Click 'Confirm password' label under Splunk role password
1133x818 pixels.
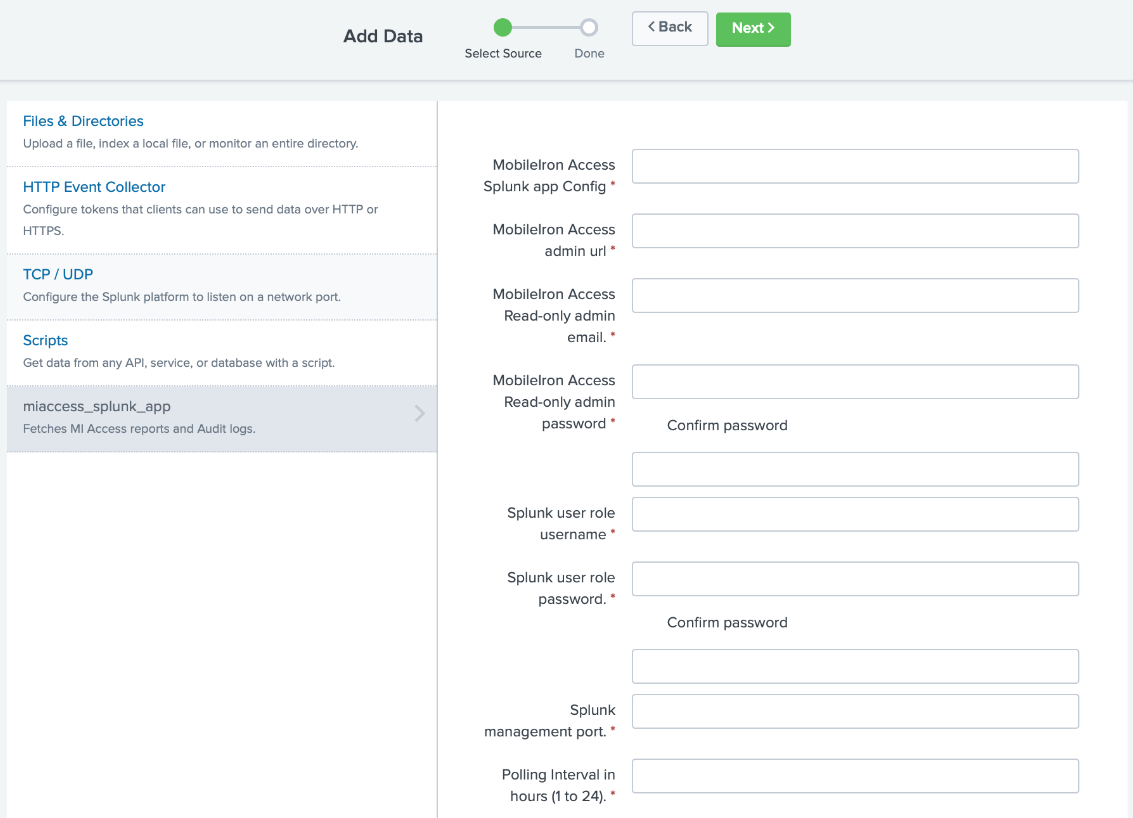pos(727,623)
